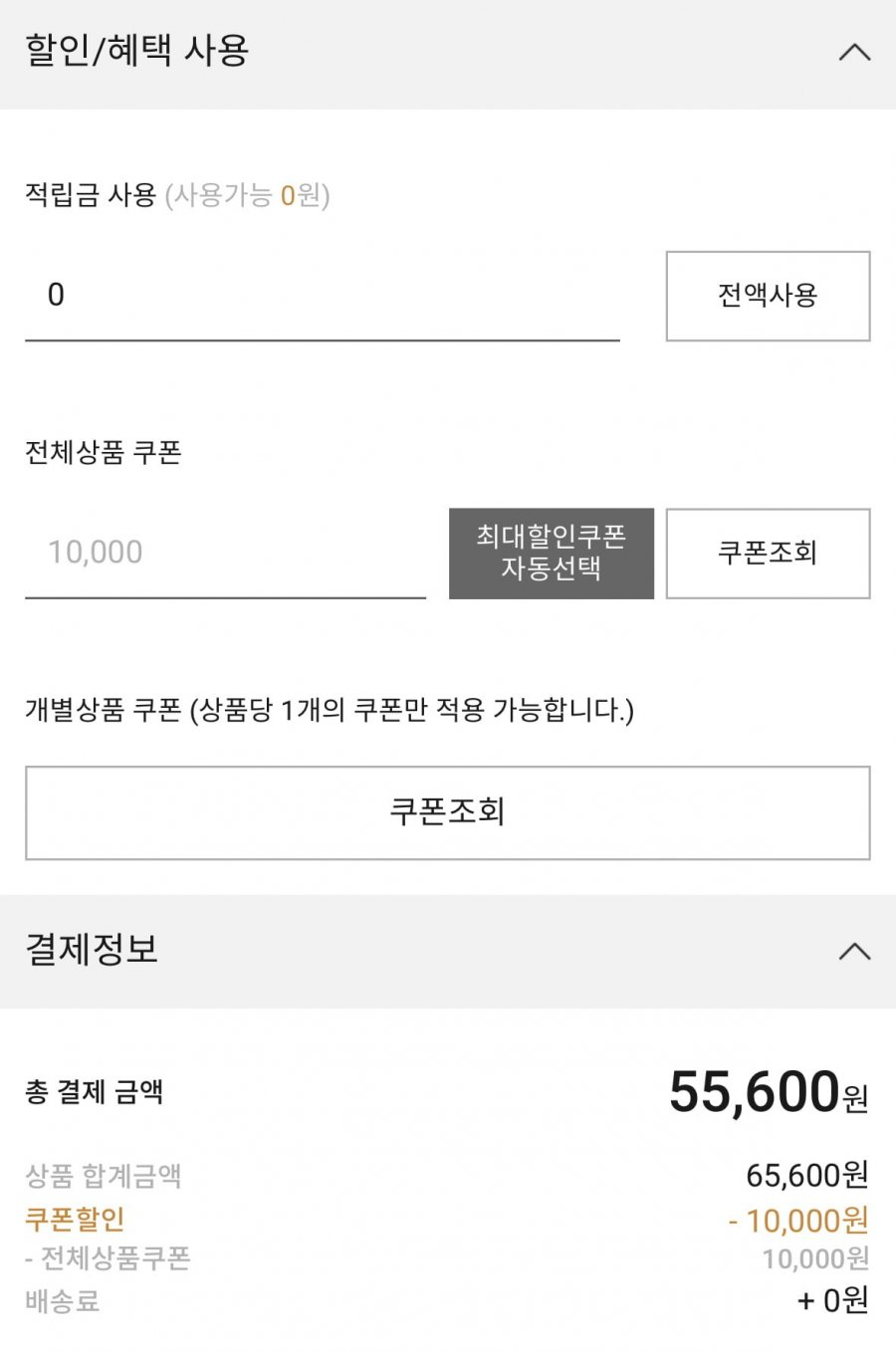Click the - 전체상품쿠폰 detail line
896x1352 pixels.
pyautogui.click(x=108, y=1258)
